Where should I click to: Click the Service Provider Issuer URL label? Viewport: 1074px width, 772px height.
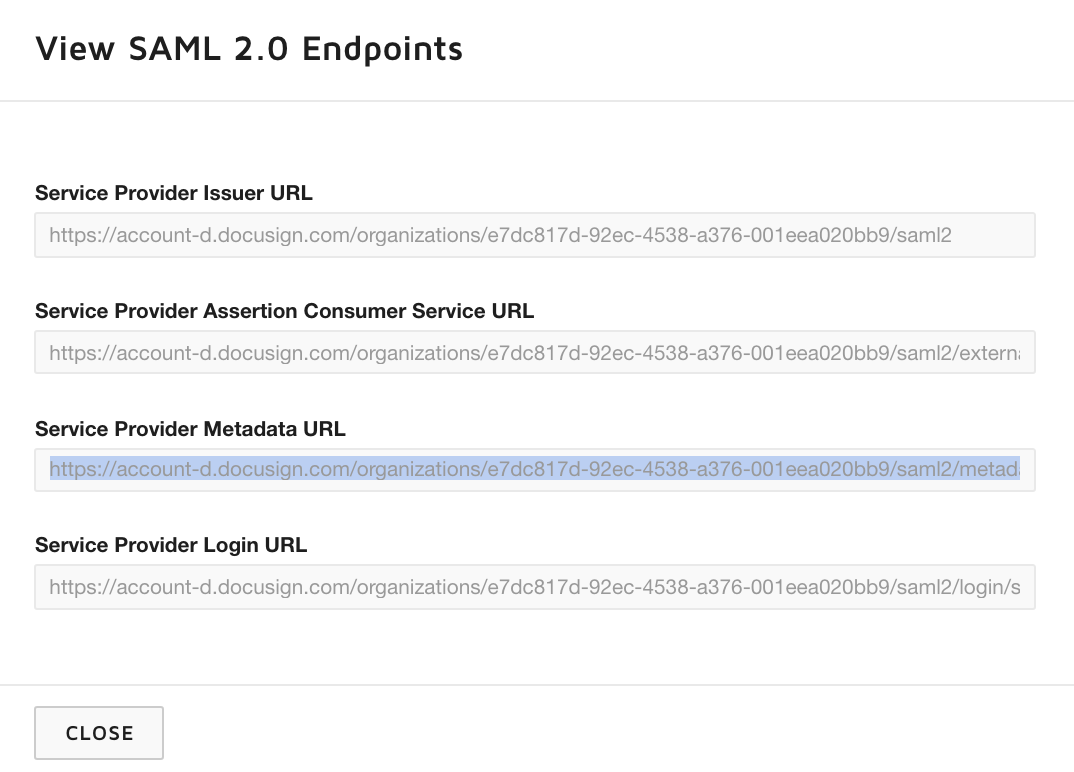pos(174,193)
